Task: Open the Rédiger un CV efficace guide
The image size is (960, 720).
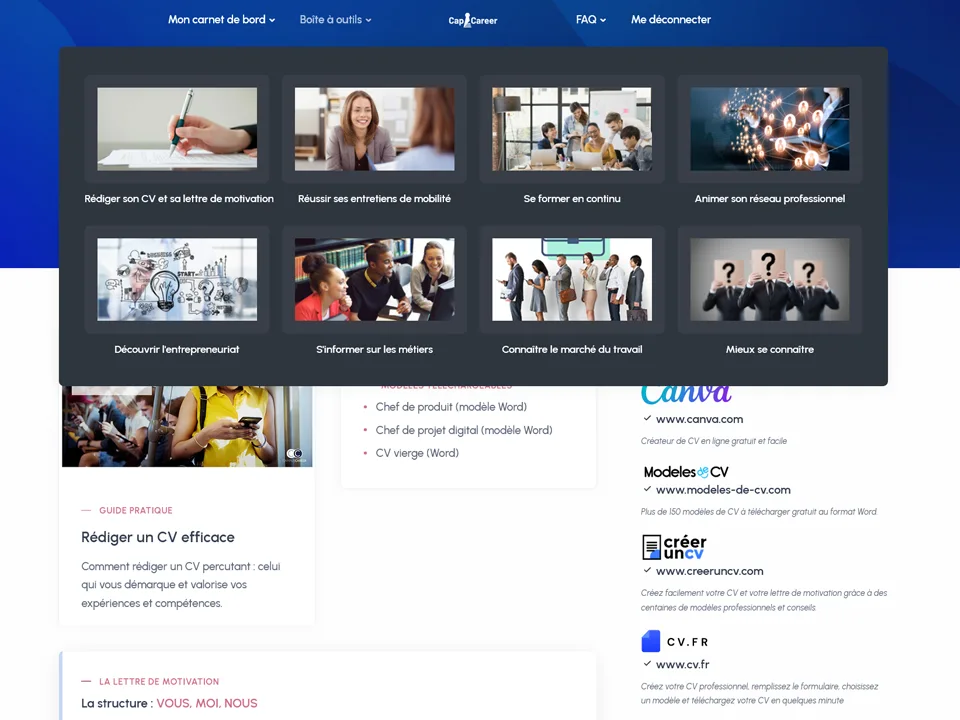Action: coord(158,537)
